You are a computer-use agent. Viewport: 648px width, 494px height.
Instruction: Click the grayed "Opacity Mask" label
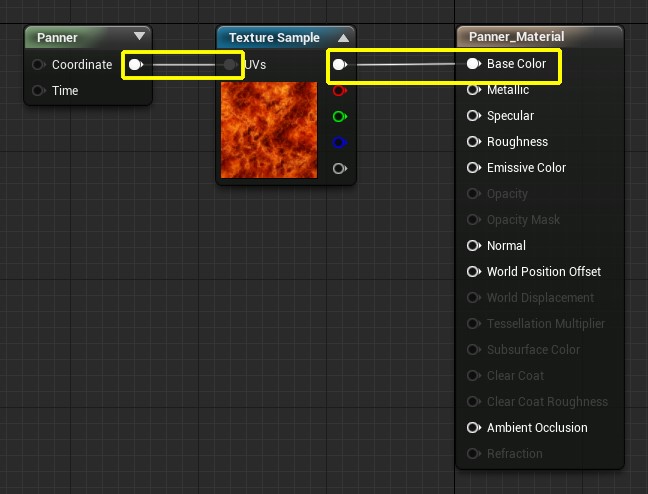tap(523, 220)
